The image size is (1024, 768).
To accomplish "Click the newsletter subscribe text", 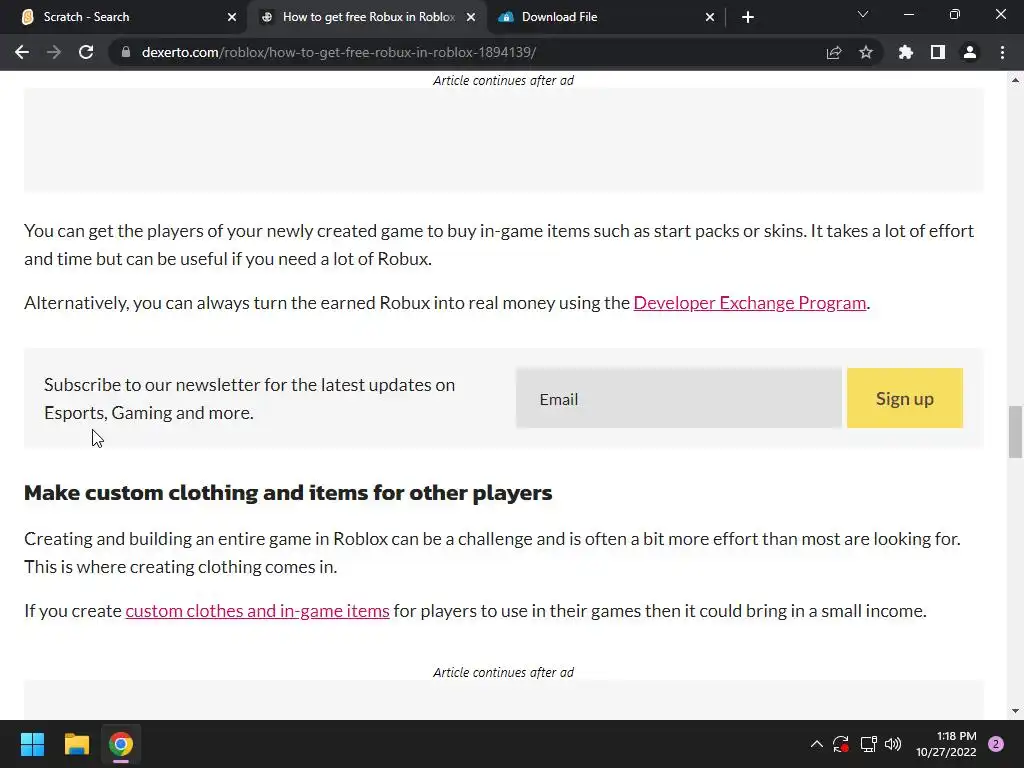I will click(x=249, y=398).
